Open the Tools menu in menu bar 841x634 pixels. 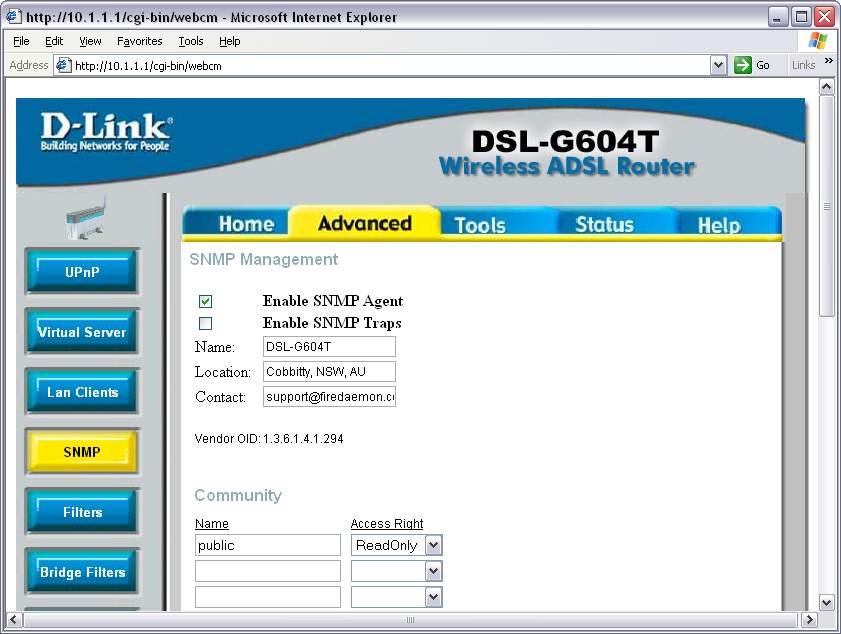click(191, 41)
